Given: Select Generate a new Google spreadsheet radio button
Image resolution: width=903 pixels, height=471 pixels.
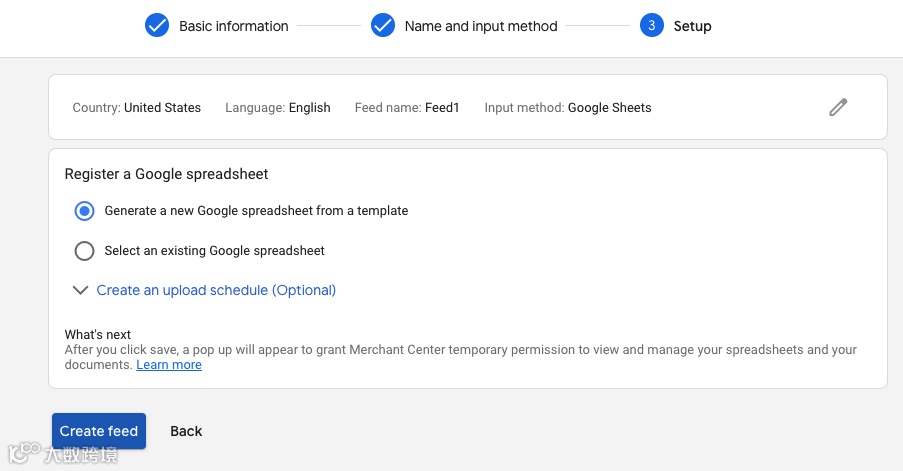Looking at the screenshot, I should 85,211.
